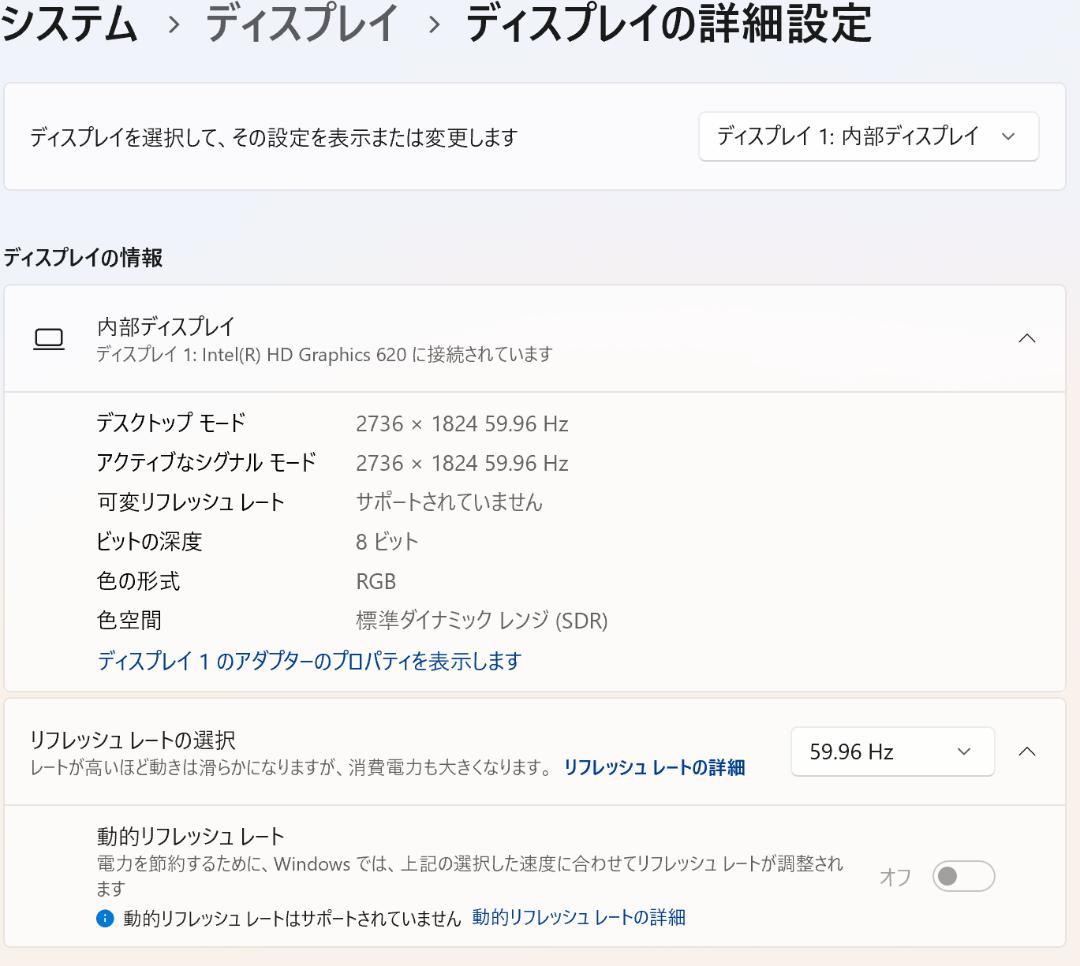
Task: Open the 59.96 Hz refresh rate dropdown
Action: [891, 751]
